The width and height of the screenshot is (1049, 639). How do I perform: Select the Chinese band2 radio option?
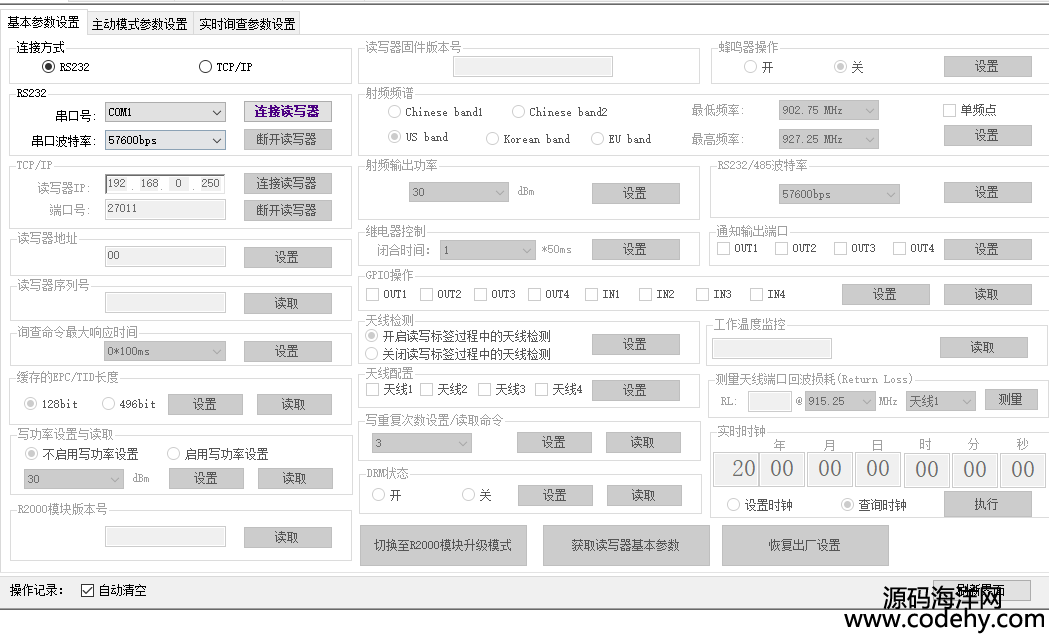pos(519,112)
